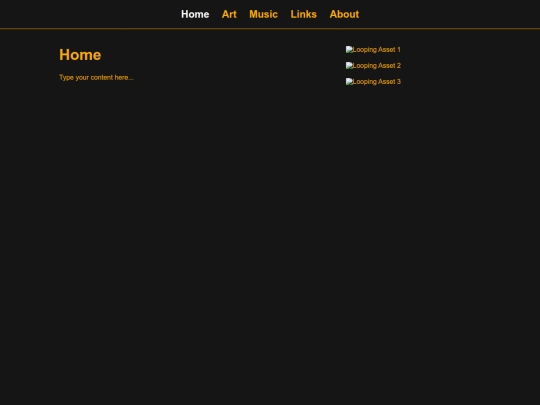This screenshot has width=540, height=405.
Task: Select the Looping Asset 2 image
Action: (x=373, y=65)
